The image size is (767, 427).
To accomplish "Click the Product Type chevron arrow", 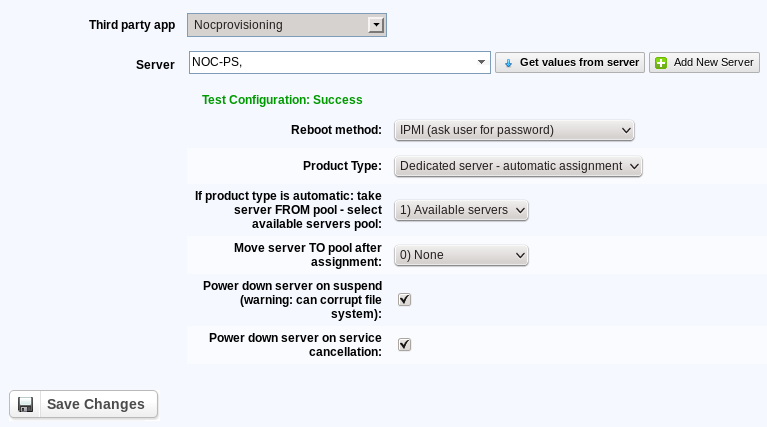I will [634, 167].
